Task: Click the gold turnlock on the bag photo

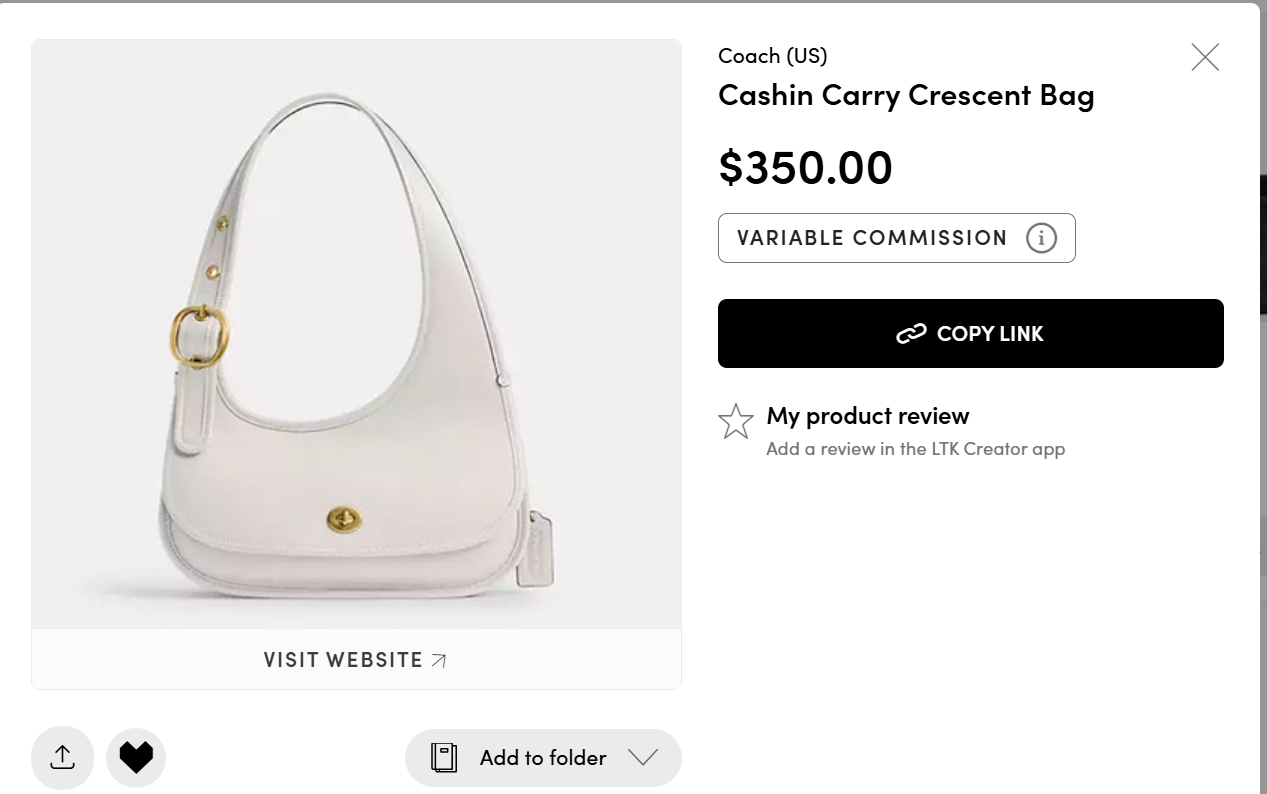Action: (344, 519)
